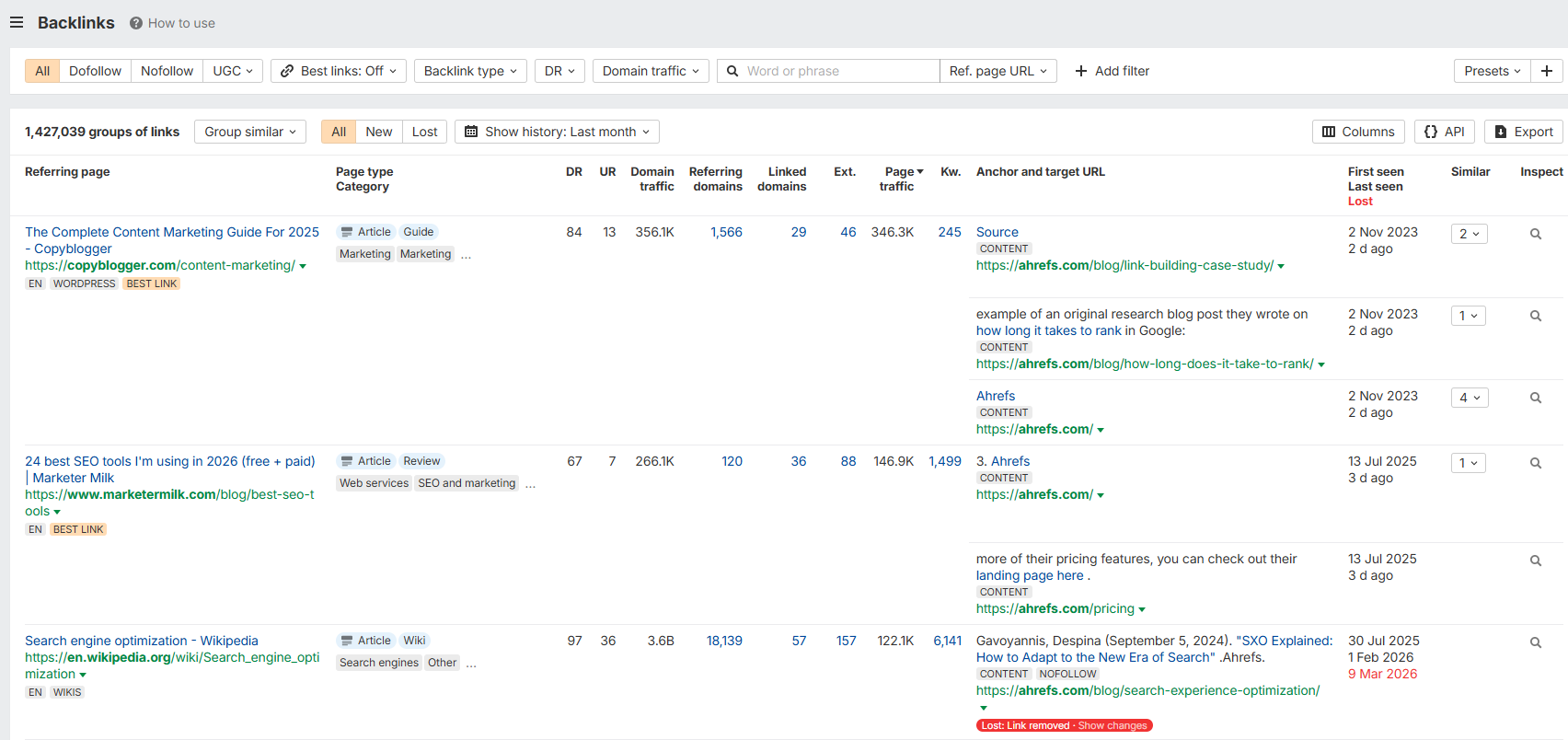Open the 24 best SEO tools Marketer Milk link
Screen dimensions: 1568x740
pos(170,469)
